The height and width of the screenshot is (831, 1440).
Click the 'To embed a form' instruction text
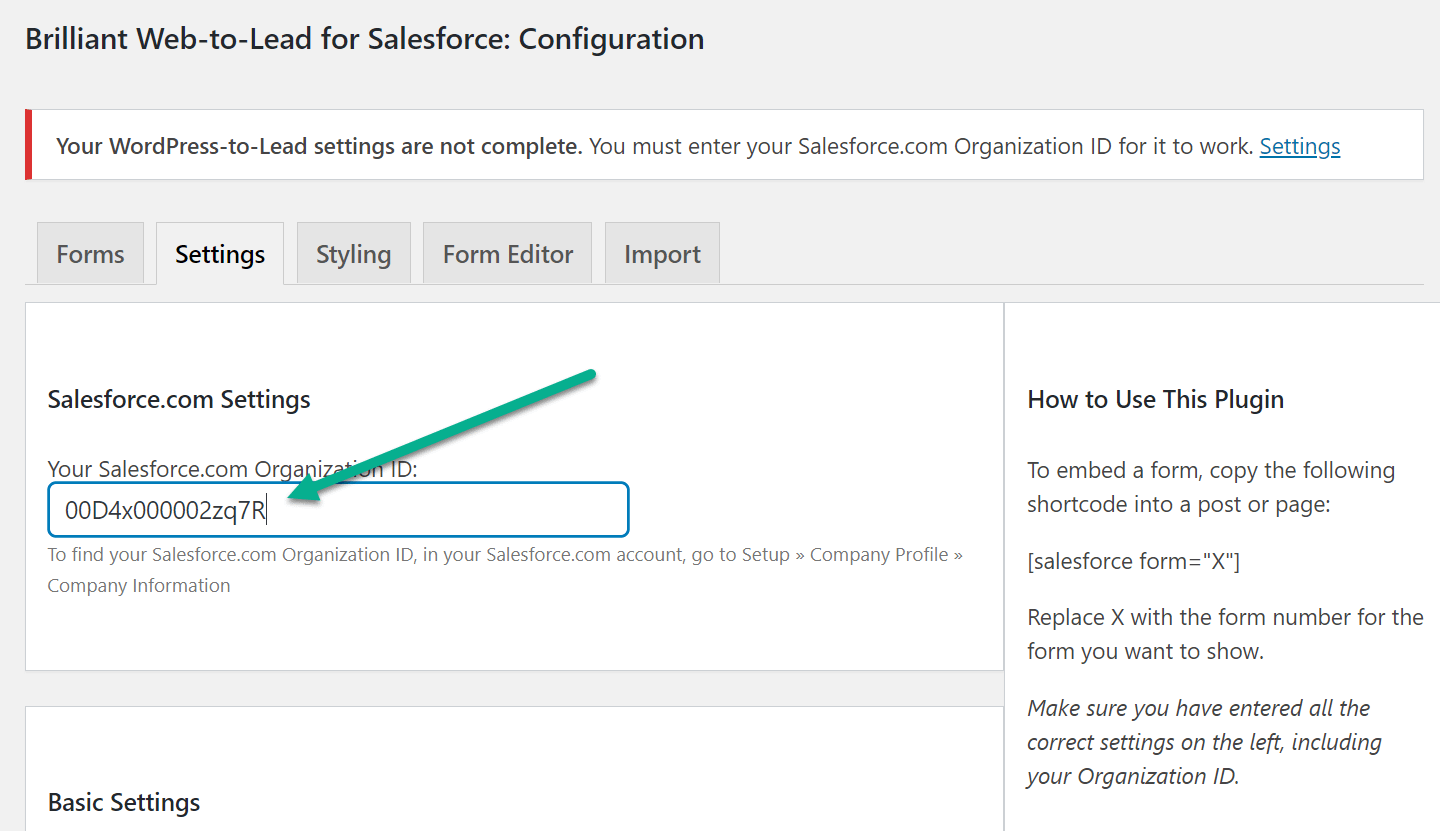pyautogui.click(x=1211, y=487)
